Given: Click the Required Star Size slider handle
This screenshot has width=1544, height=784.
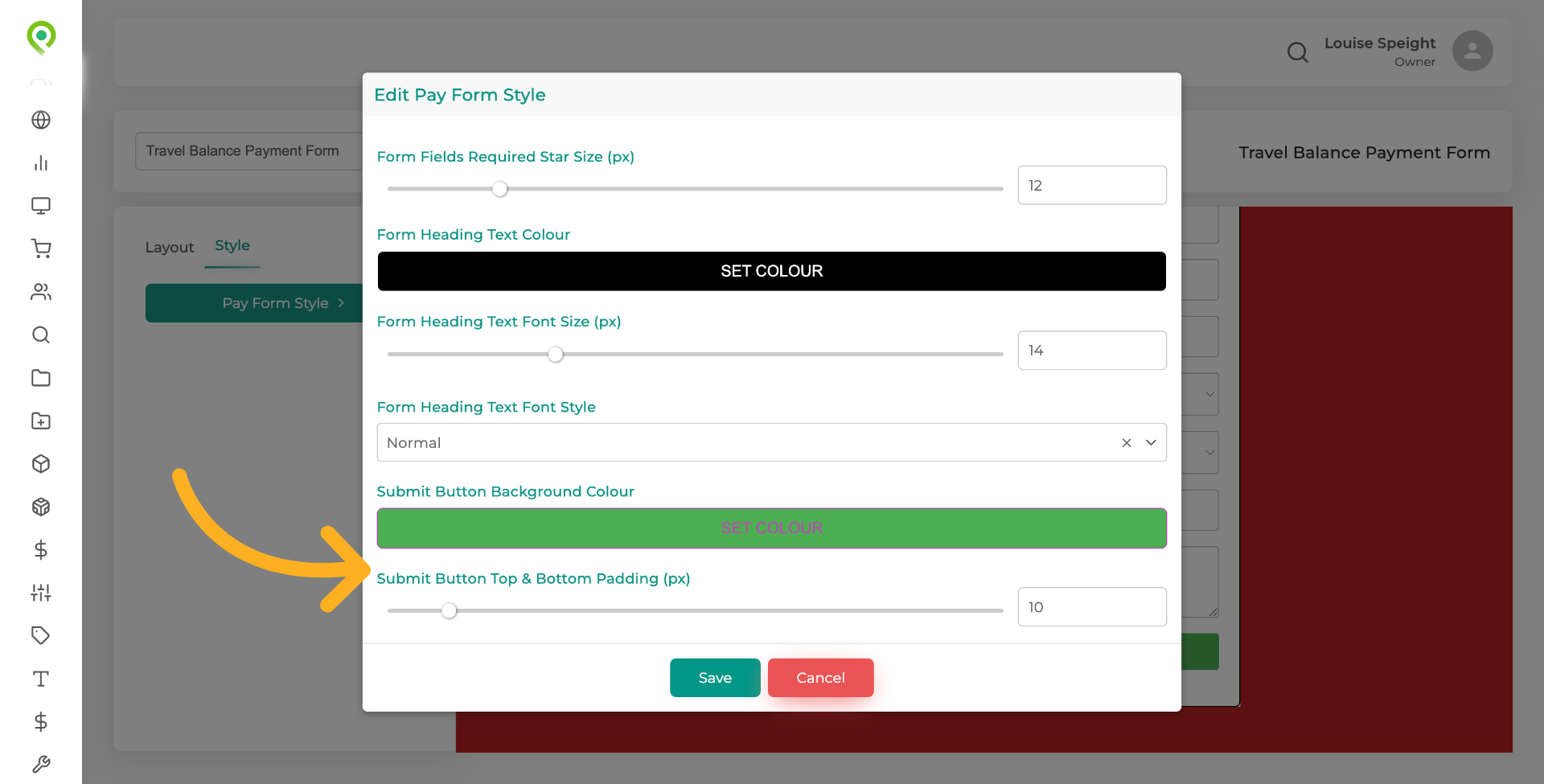Looking at the screenshot, I should coord(500,189).
